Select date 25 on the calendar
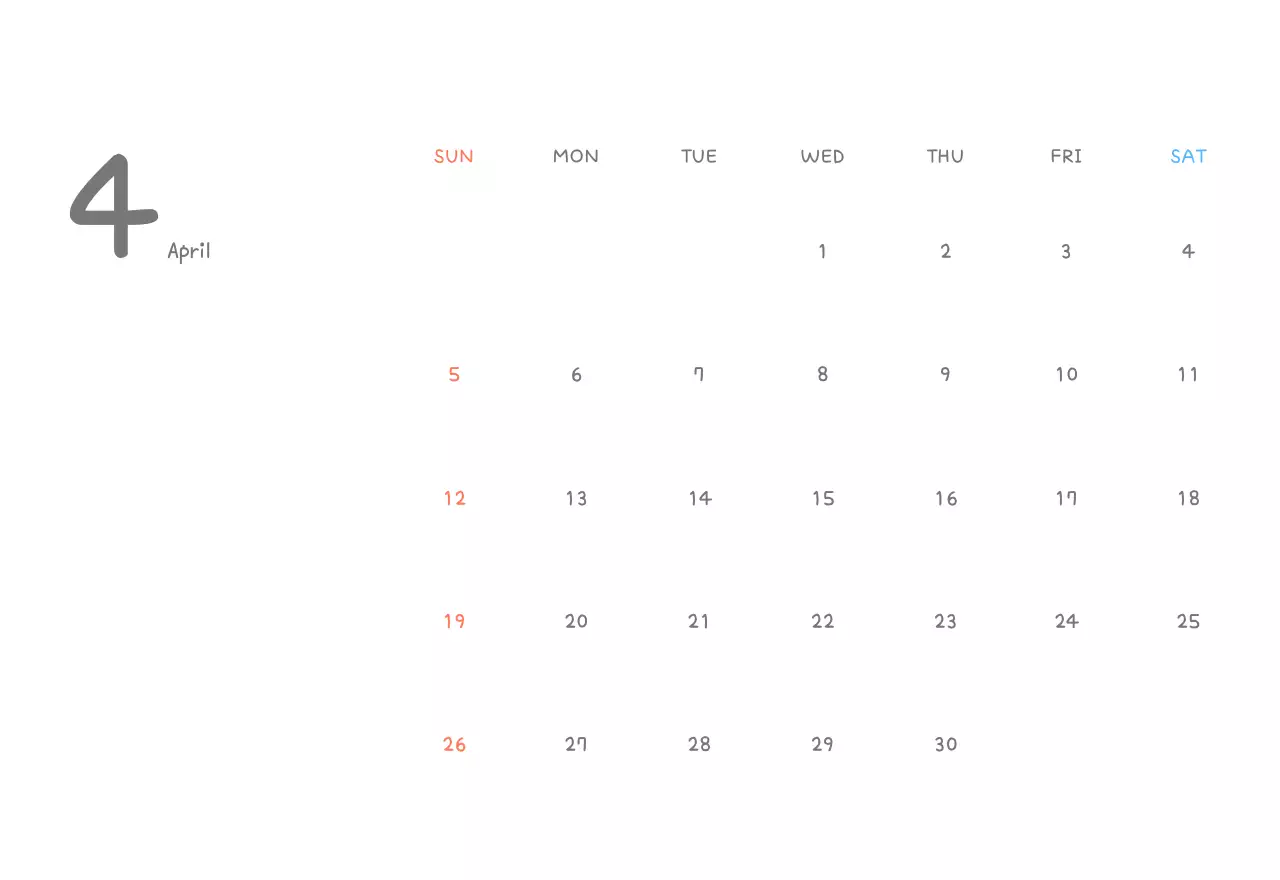 [x=1188, y=621]
